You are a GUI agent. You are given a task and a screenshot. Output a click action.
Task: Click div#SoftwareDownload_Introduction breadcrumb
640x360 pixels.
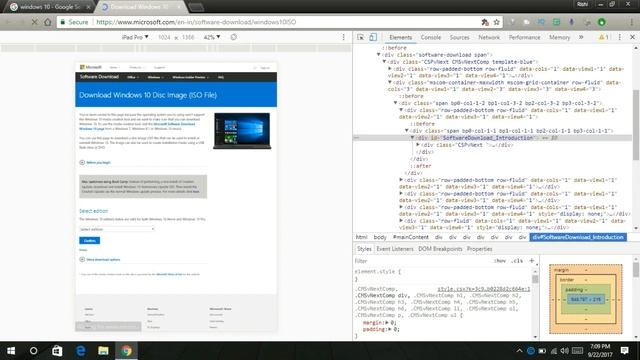pyautogui.click(x=578, y=237)
